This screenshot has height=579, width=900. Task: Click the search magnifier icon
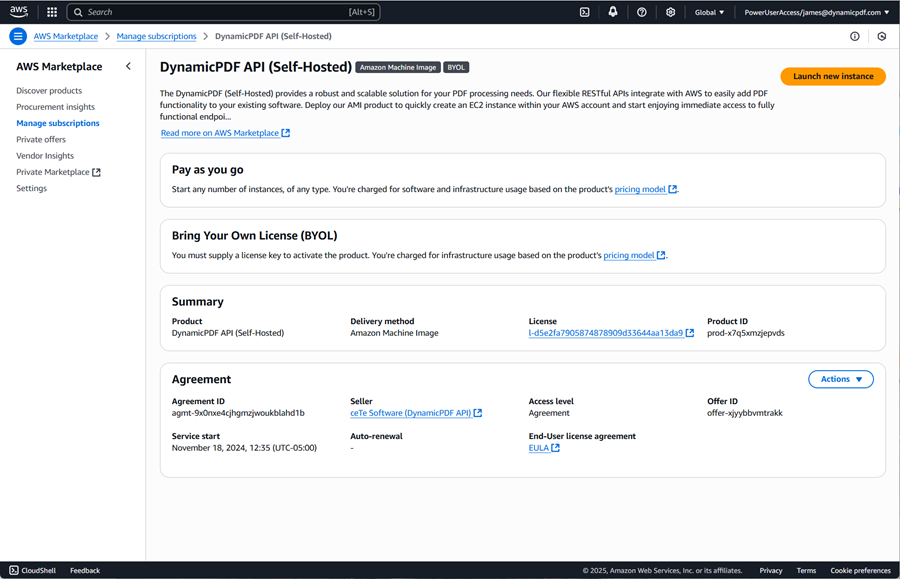(78, 12)
